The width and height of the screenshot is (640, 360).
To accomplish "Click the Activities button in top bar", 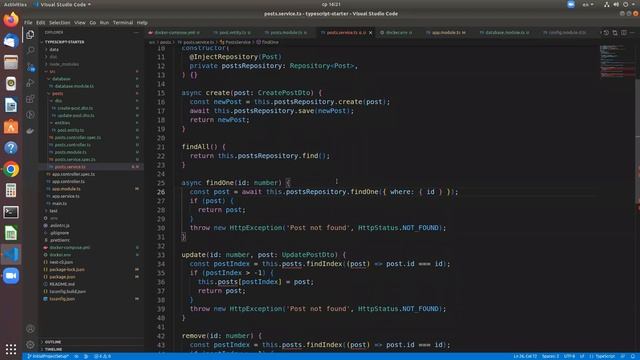I will [15, 4].
